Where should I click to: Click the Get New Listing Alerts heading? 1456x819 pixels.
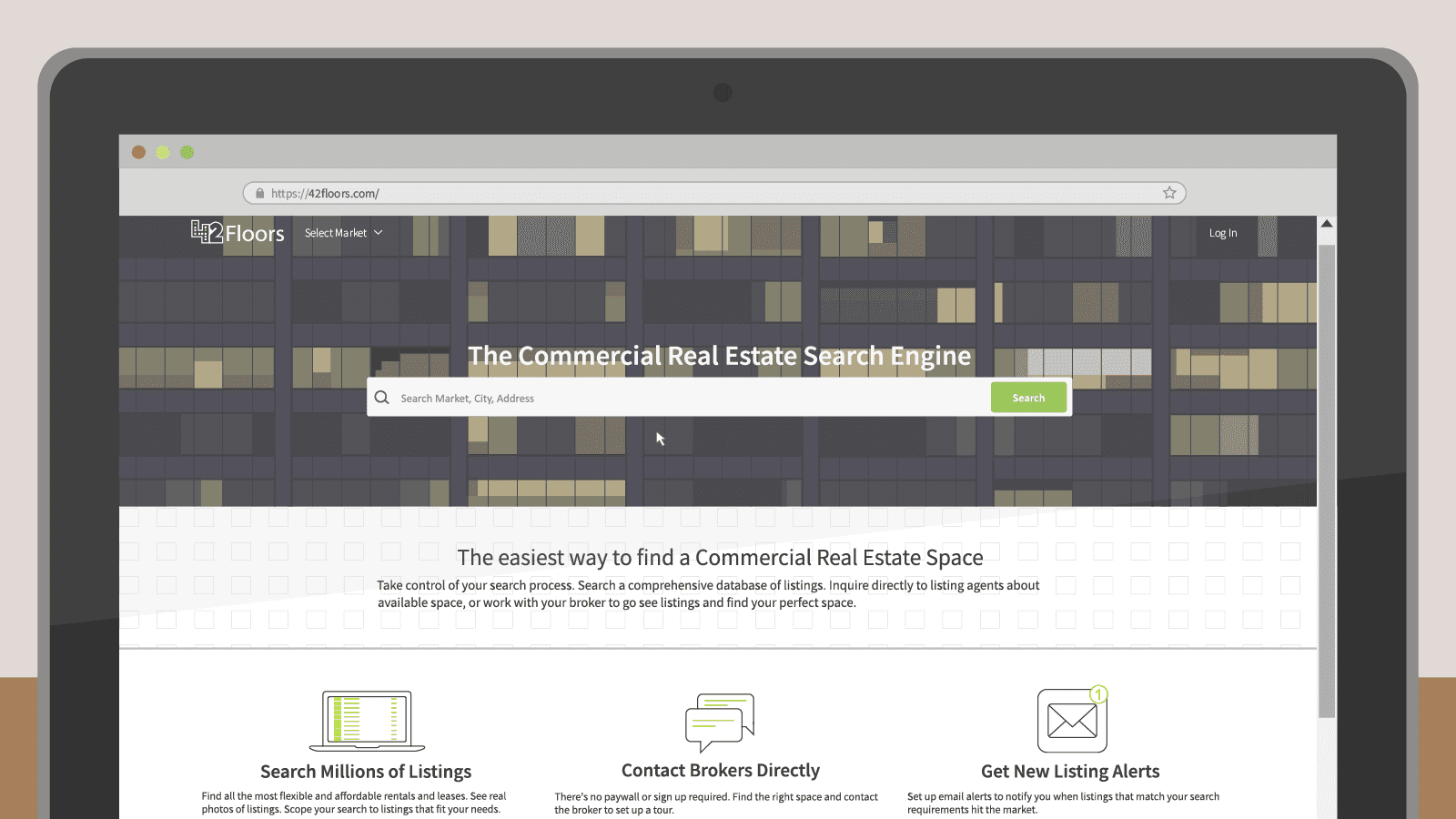click(1070, 772)
